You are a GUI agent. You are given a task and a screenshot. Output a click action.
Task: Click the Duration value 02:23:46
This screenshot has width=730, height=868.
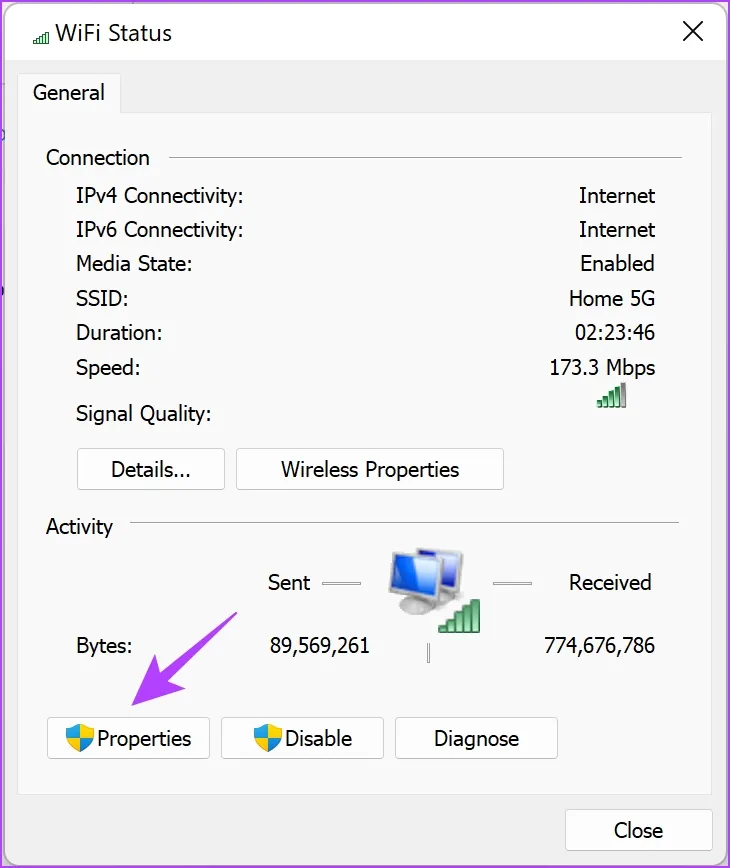615,332
